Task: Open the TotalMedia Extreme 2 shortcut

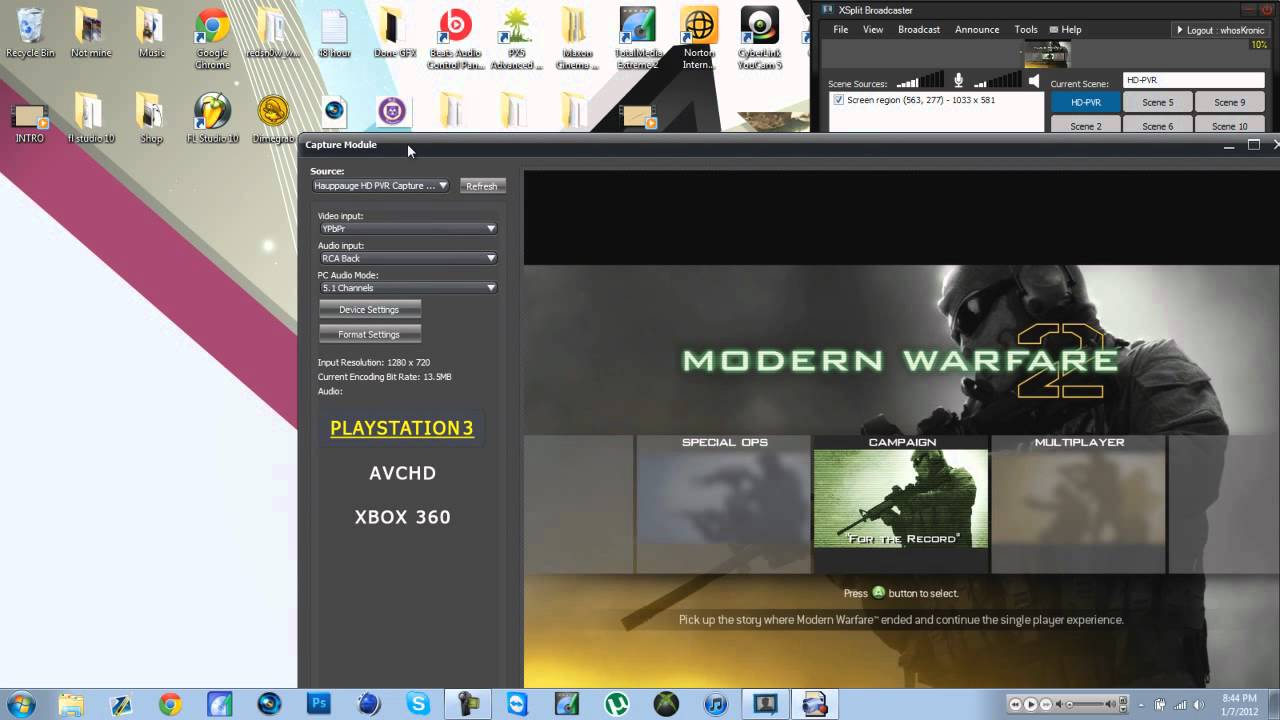Action: tap(637, 38)
